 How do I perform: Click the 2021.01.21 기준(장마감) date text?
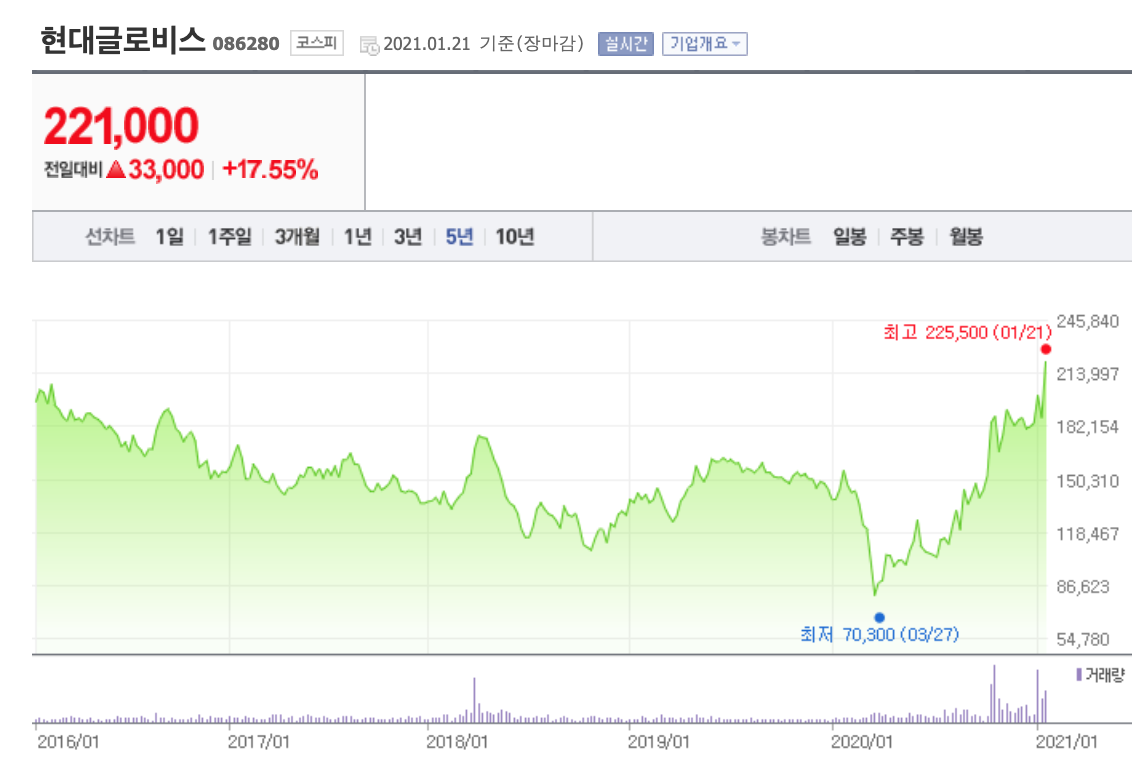483,44
